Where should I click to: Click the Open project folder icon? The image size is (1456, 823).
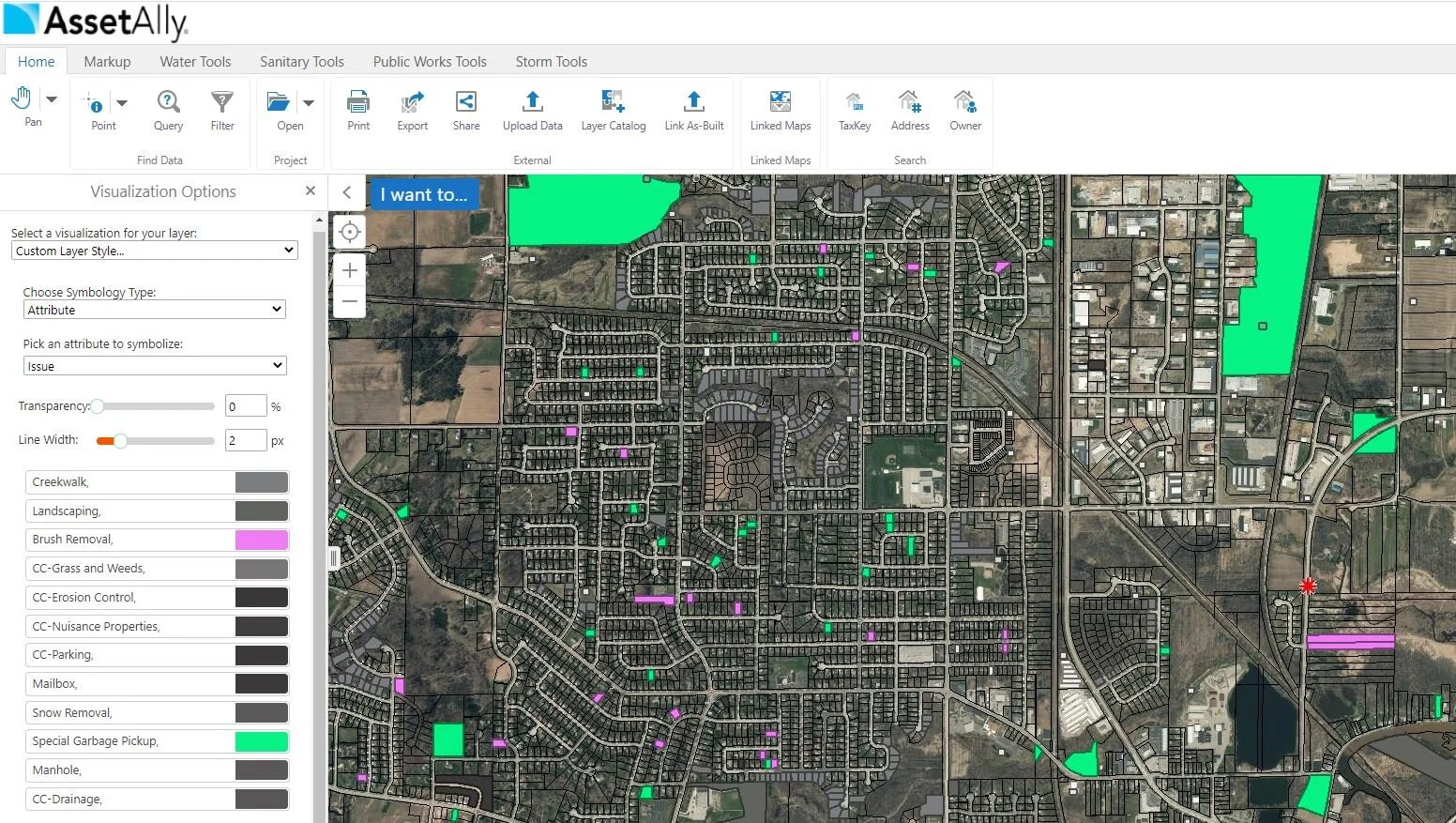point(279,101)
